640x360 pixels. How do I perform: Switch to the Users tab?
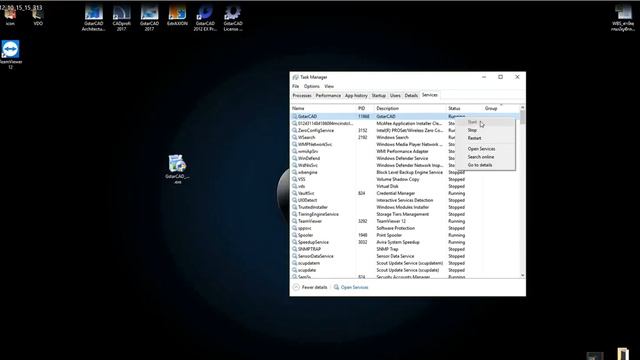pyautogui.click(x=395, y=96)
